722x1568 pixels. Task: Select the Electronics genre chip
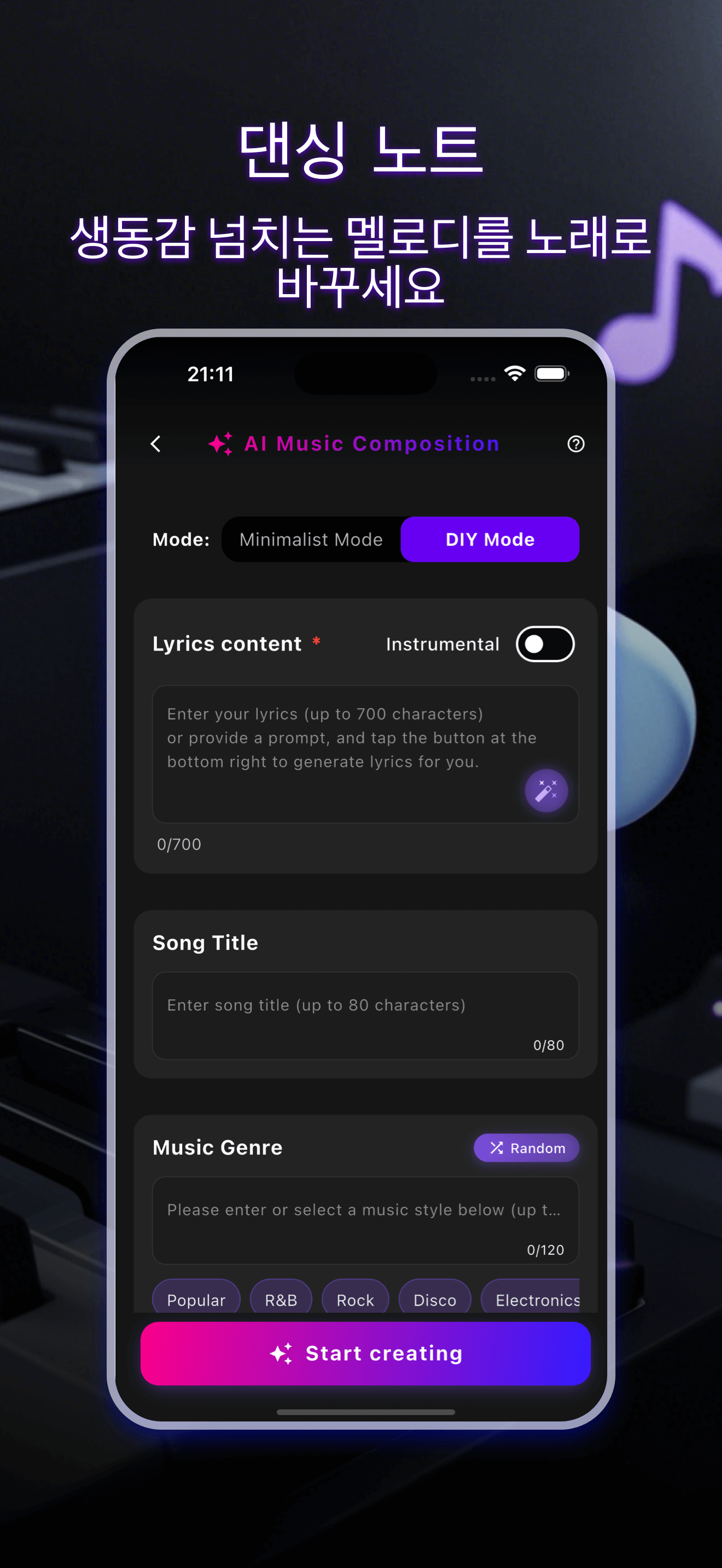point(531,1300)
